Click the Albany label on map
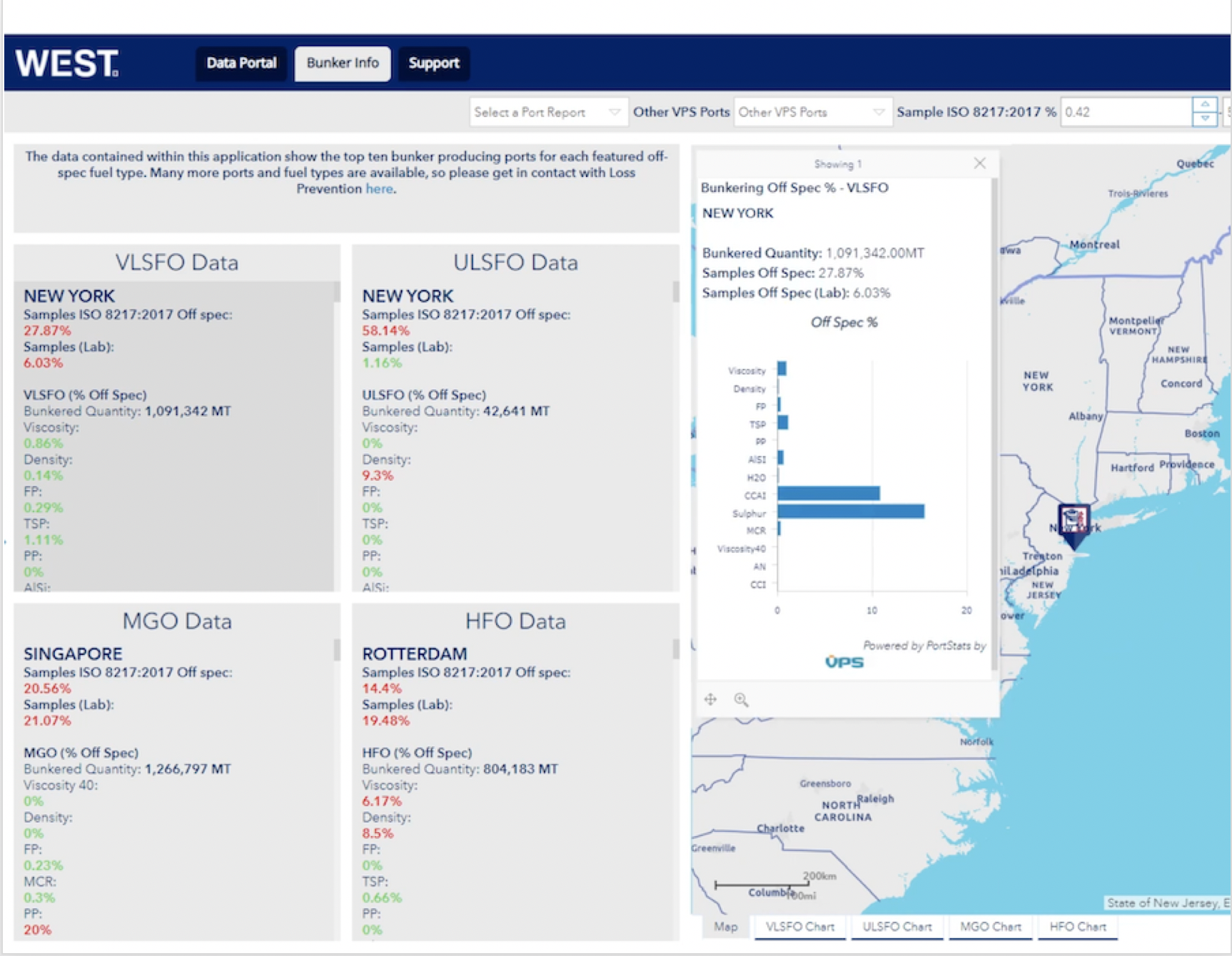Screen dimensions: 1232x956 pyautogui.click(x=1086, y=416)
